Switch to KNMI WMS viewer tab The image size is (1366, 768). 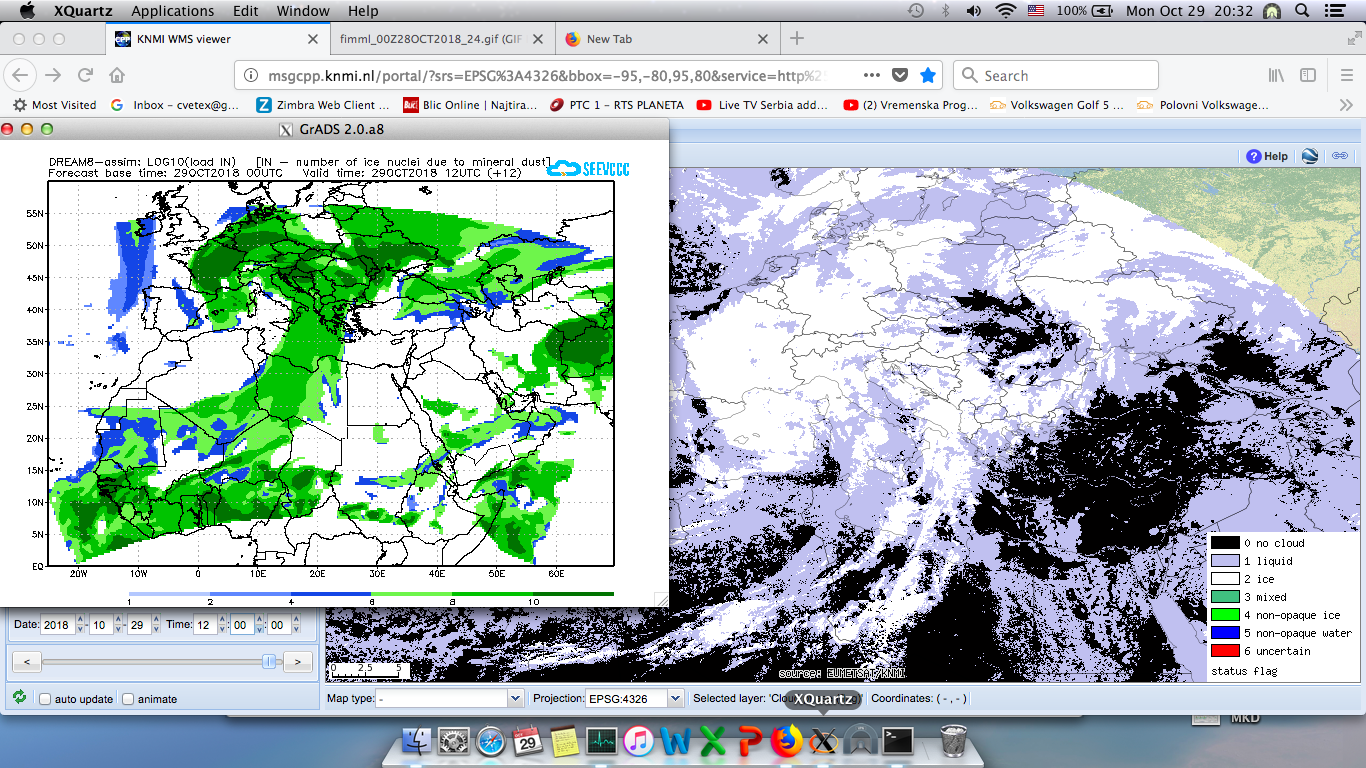click(217, 39)
